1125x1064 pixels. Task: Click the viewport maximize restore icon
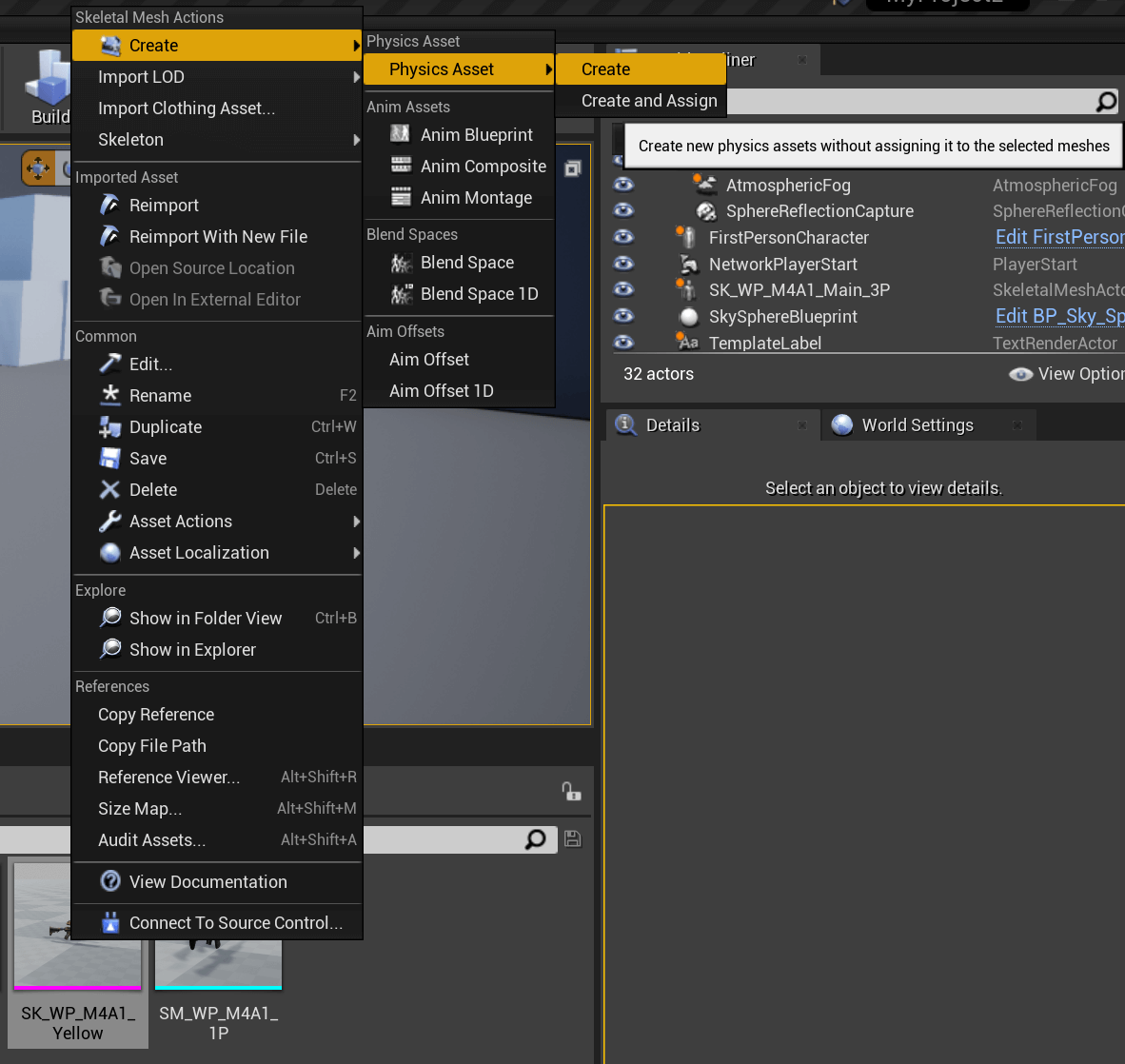[x=573, y=168]
